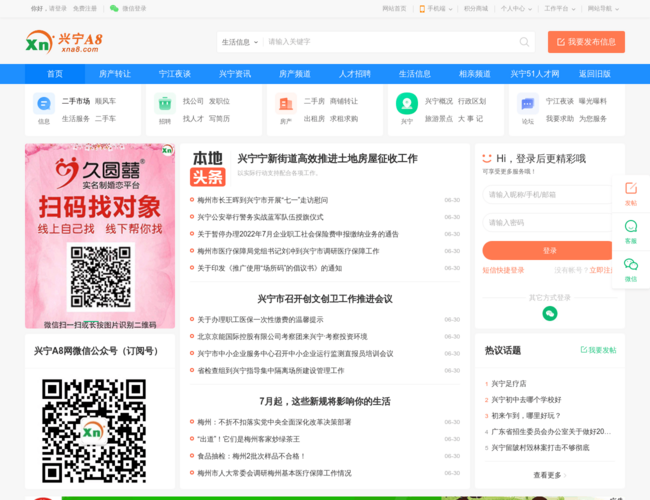Click the 免费注册 link in top bar
Image resolution: width=650 pixels, height=500 pixels.
click(85, 8)
